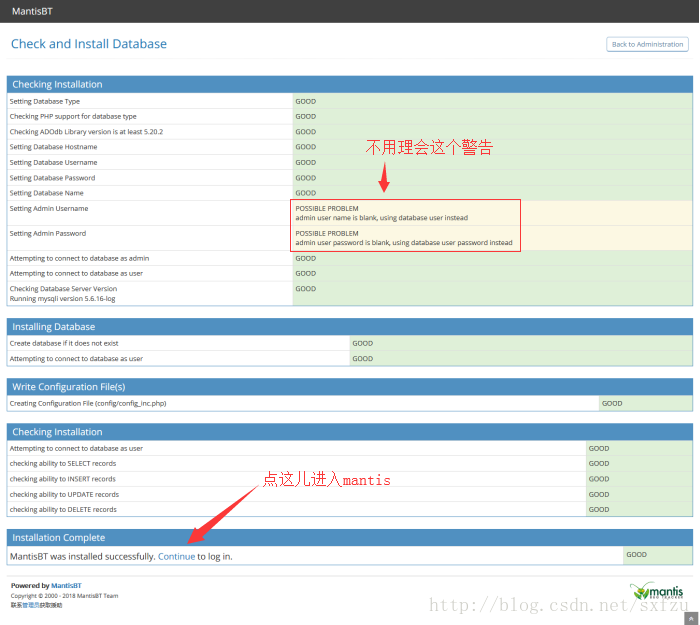Viewport: 700px width, 625px height.
Task: Follow the Continue link to log in
Action: point(176,556)
